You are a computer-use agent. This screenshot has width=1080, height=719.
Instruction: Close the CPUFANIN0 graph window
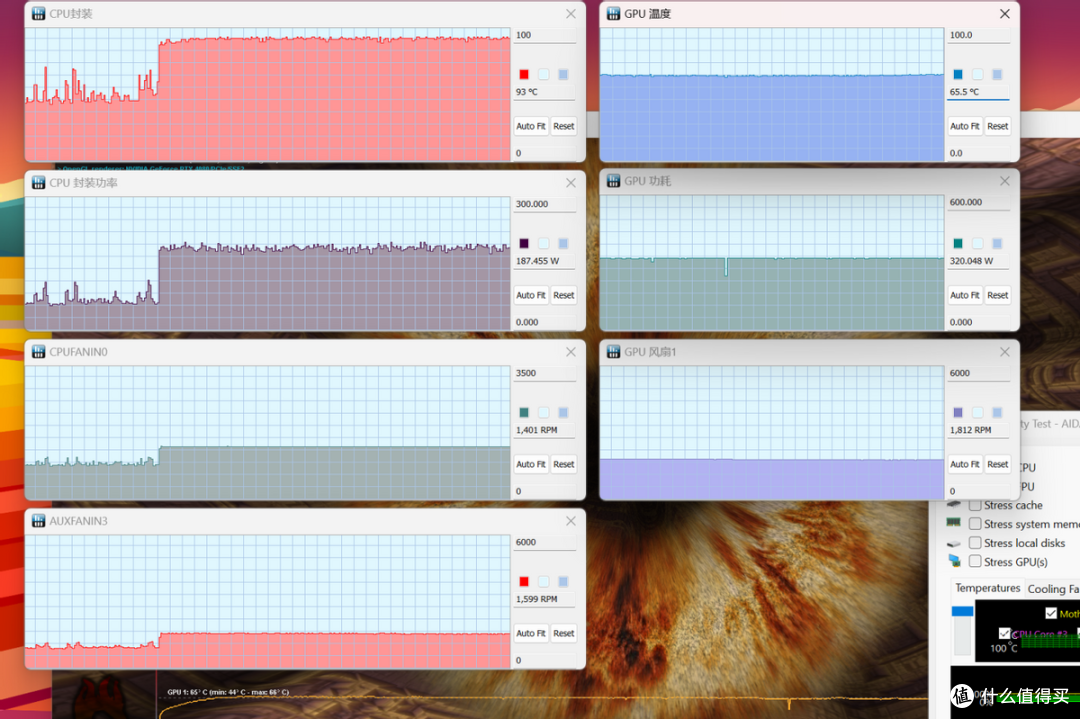(571, 352)
